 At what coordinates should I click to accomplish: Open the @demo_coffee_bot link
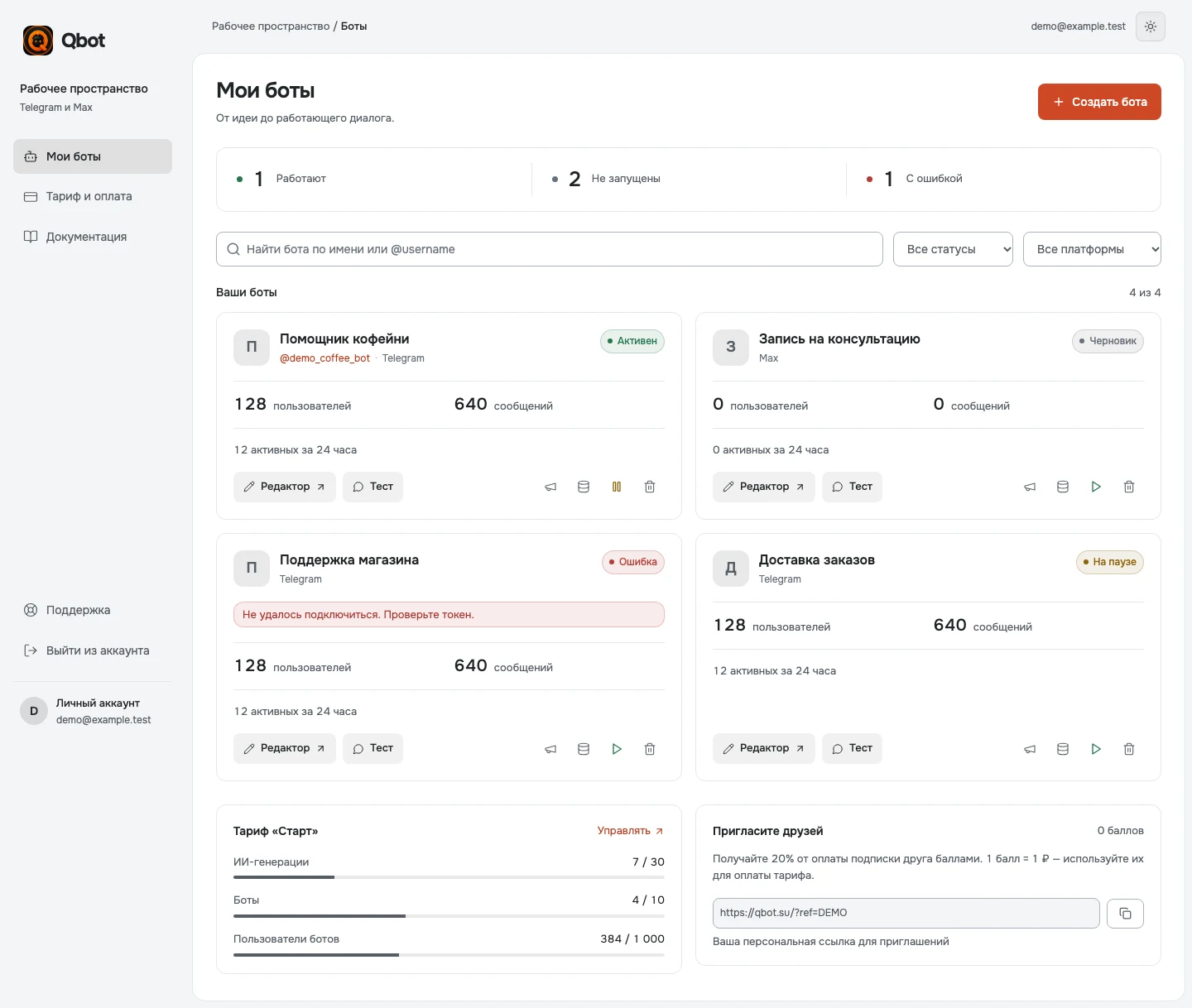pos(324,358)
